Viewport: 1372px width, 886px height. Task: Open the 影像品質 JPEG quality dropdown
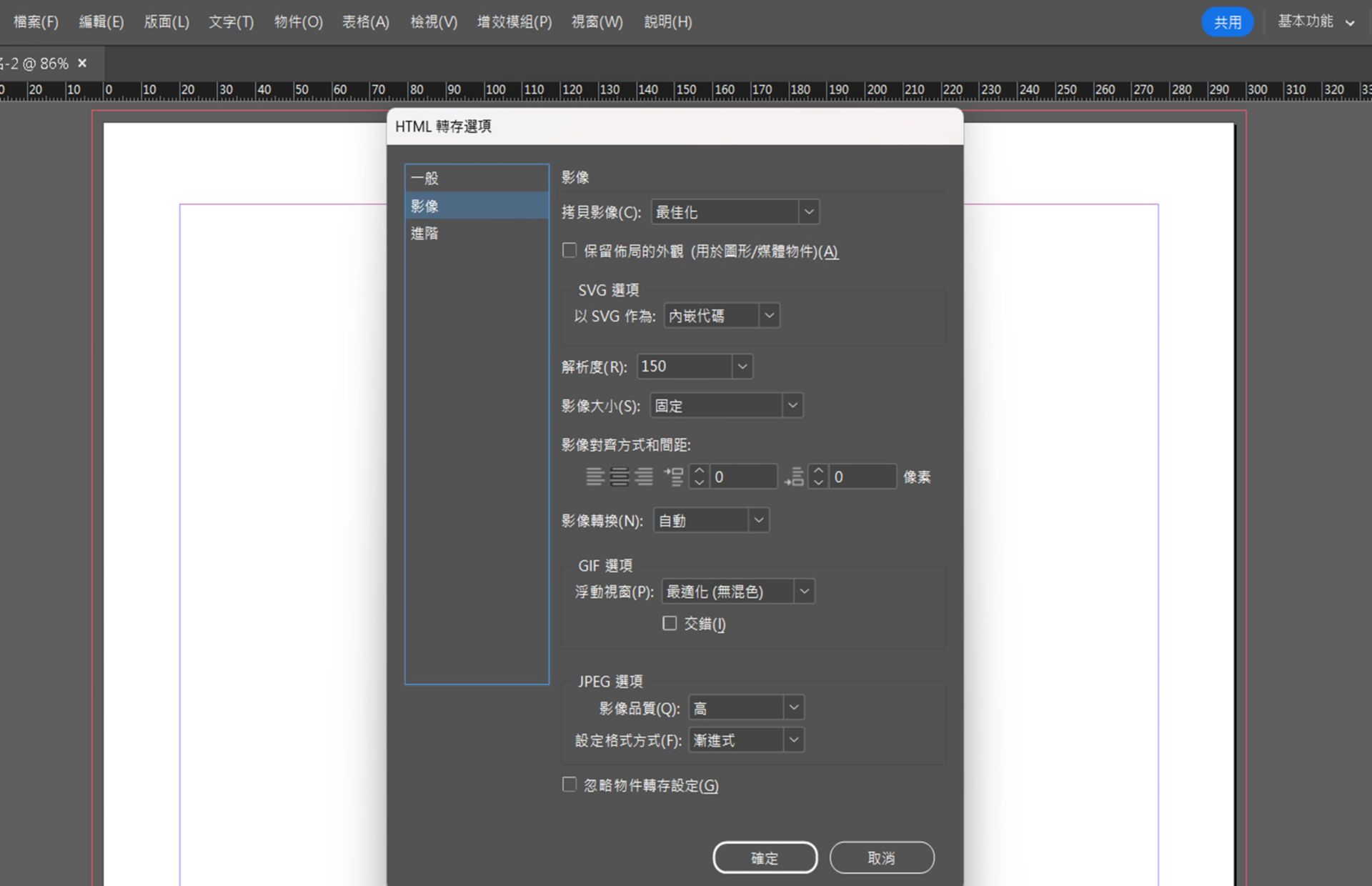pyautogui.click(x=793, y=708)
